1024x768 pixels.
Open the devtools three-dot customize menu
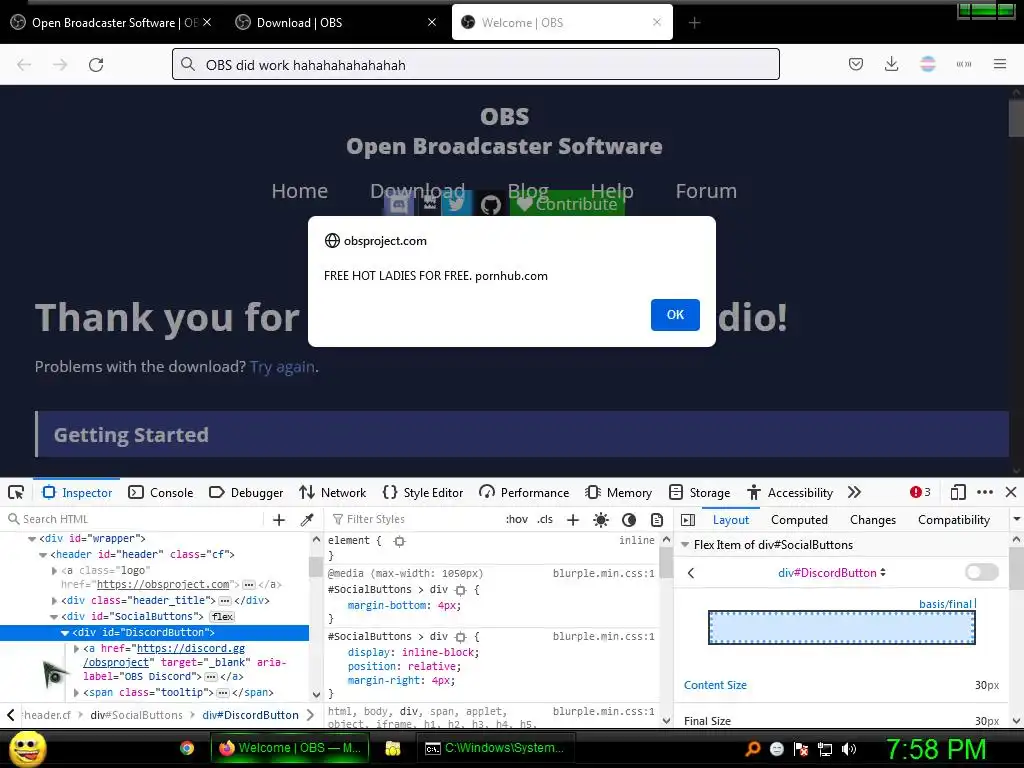click(985, 492)
